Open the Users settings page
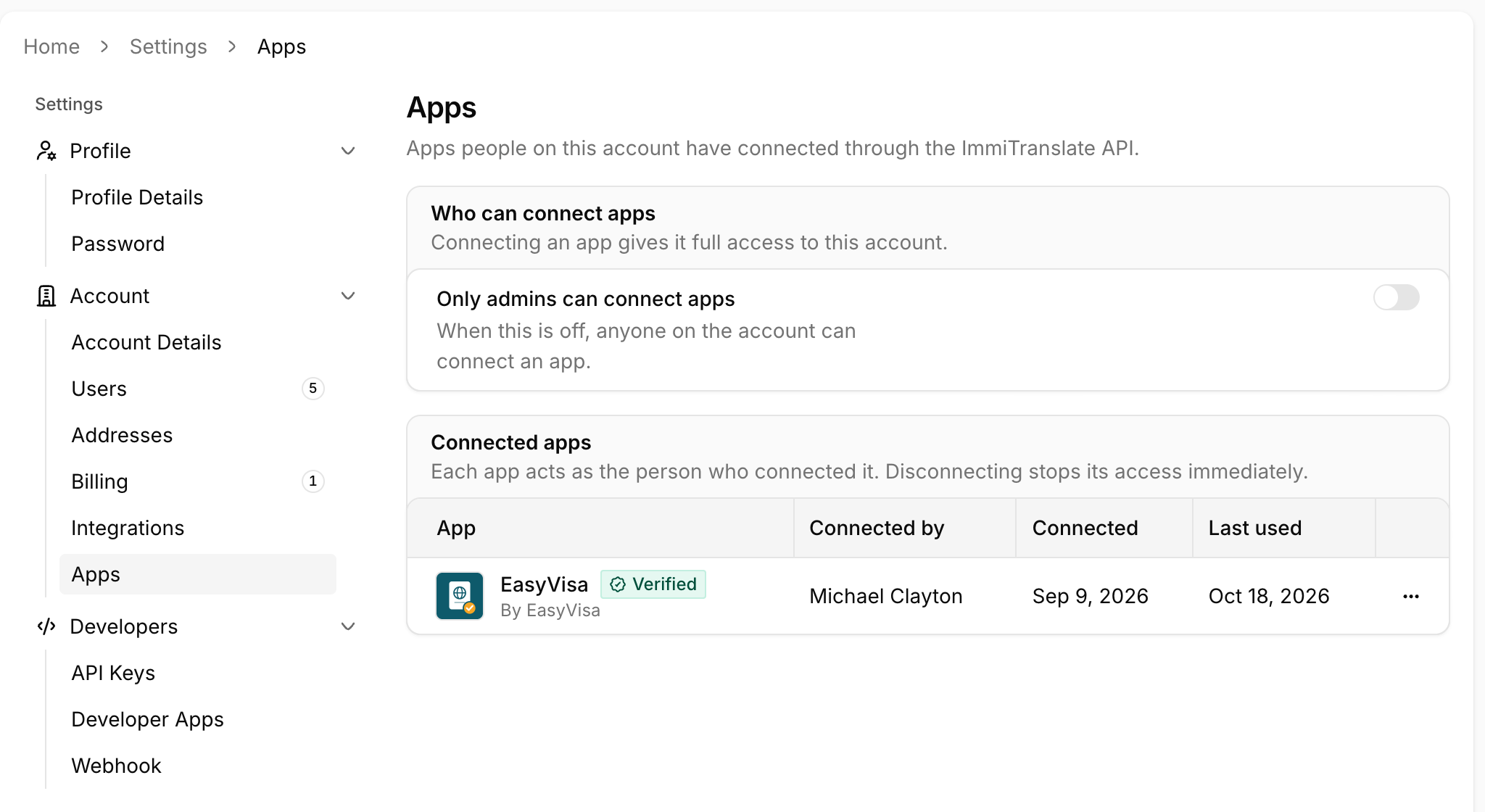Viewport: 1485px width, 812px height. coord(198,389)
